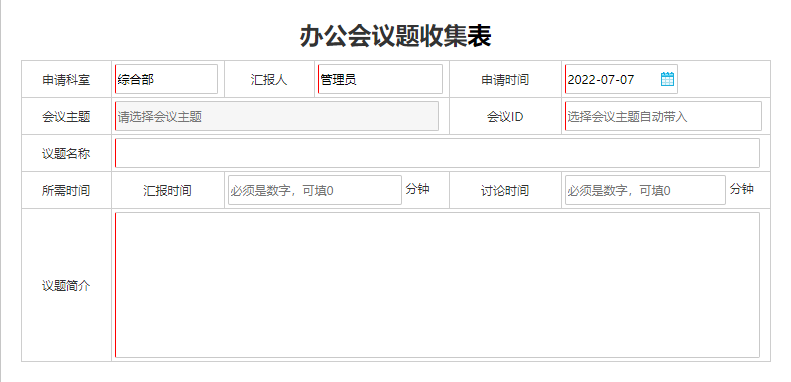Click the 申请科室 label cell
791x382 pixels.
(66, 79)
